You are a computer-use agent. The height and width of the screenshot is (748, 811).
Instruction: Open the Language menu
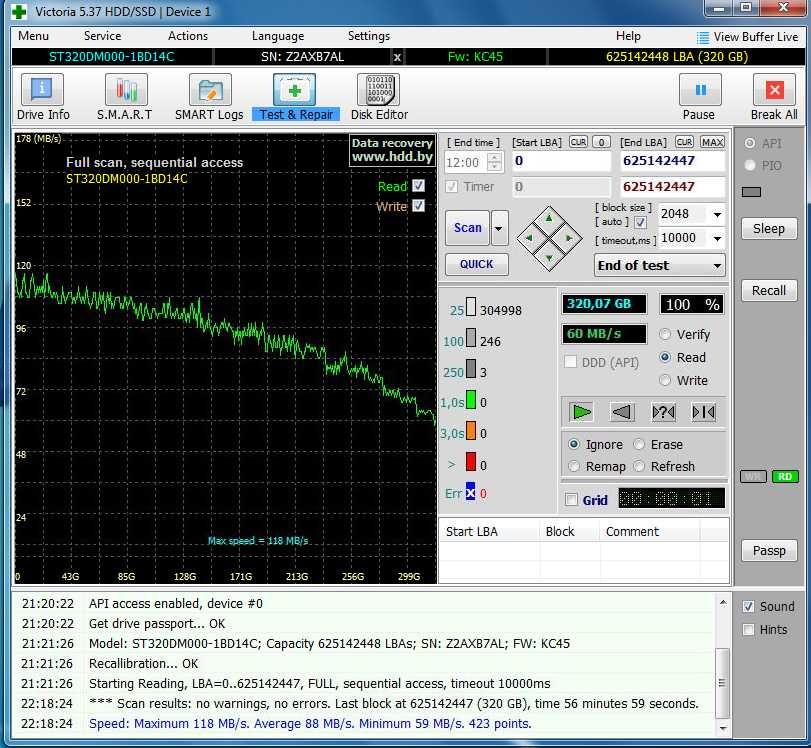(x=278, y=36)
